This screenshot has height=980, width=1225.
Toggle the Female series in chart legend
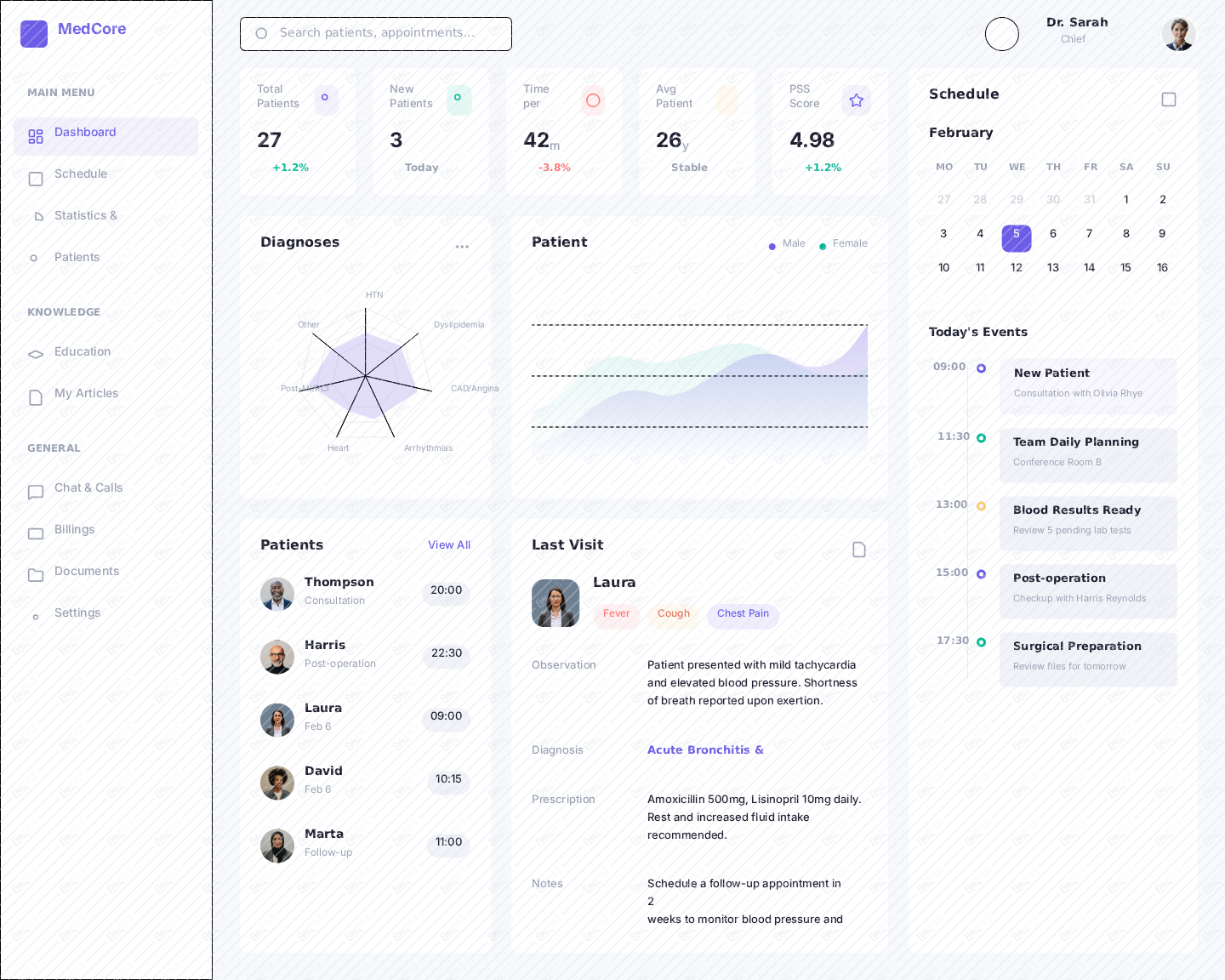843,244
